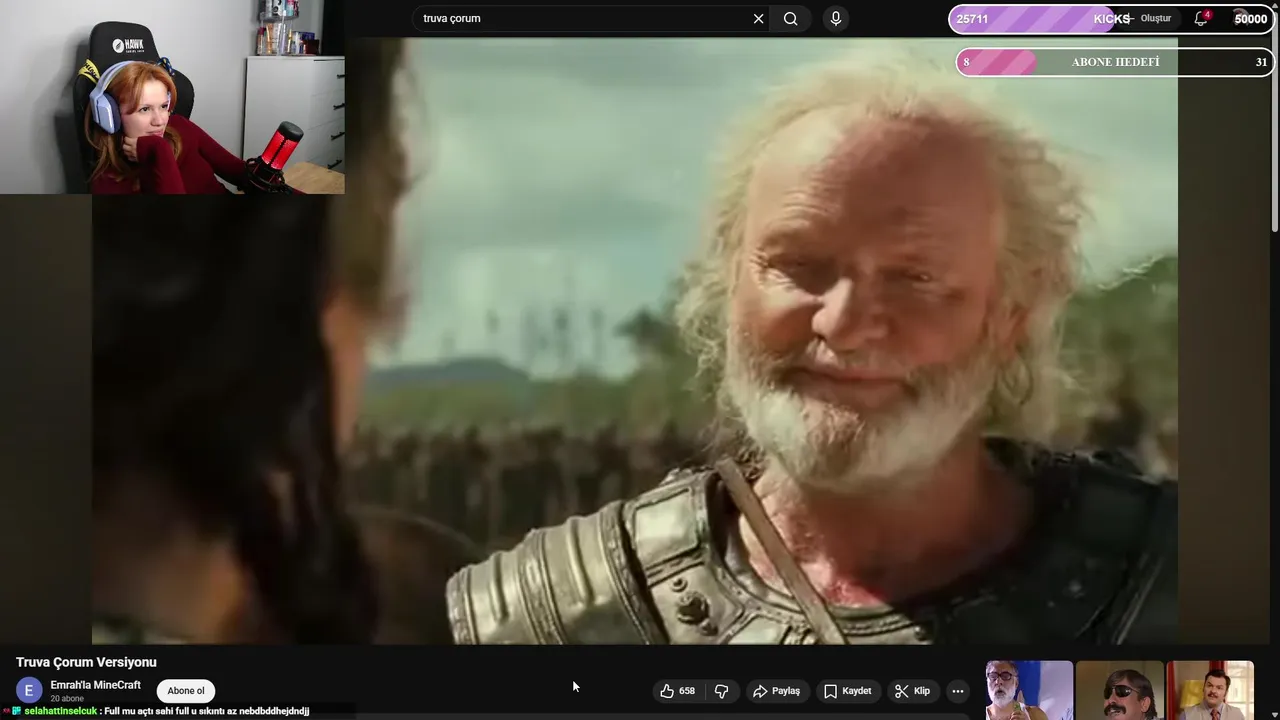
Task: Open the thumbnail of man wearing sunglasses
Action: 1120,690
